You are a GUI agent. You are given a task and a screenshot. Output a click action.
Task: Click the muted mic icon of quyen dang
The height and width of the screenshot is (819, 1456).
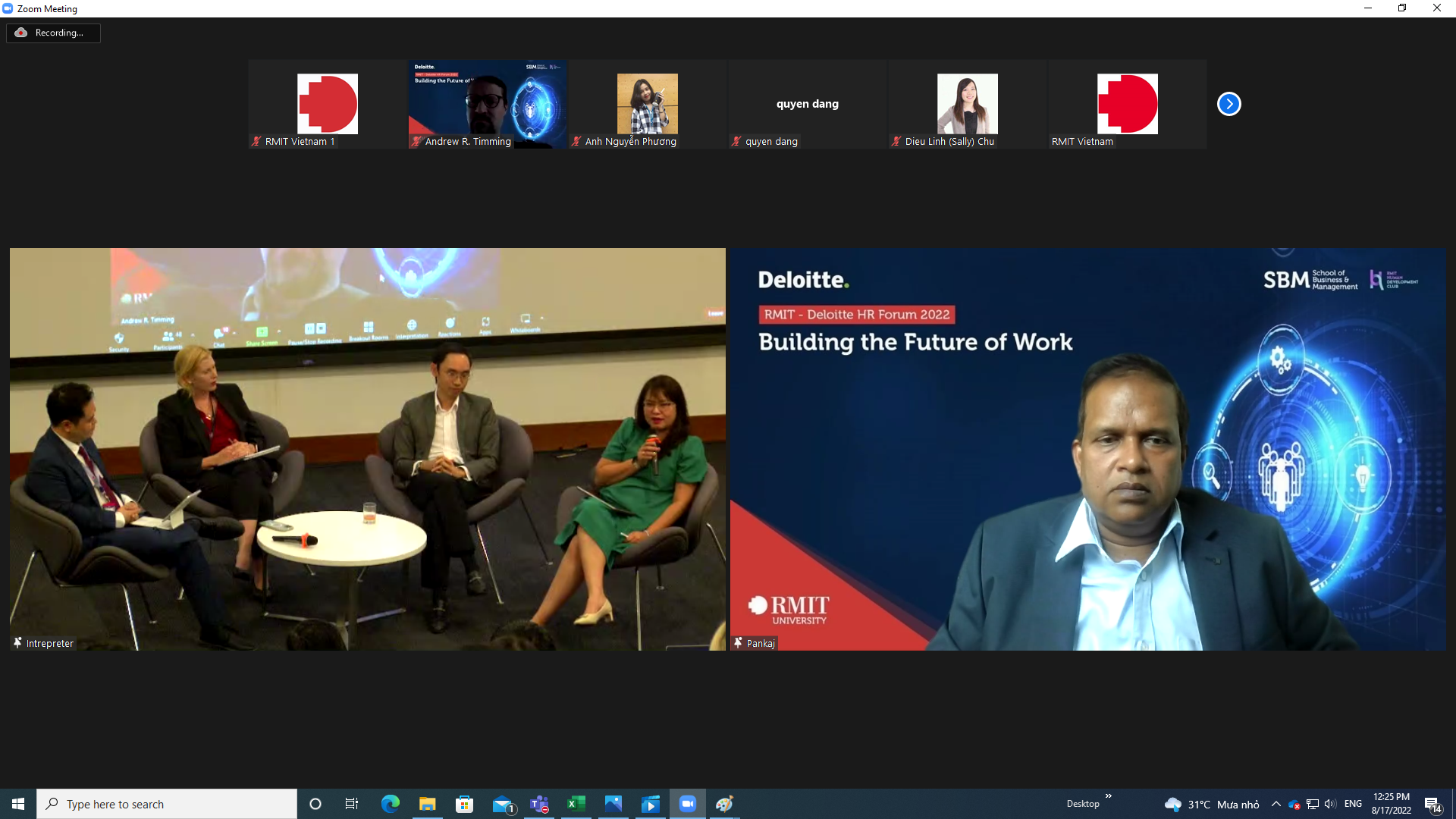[x=736, y=141]
